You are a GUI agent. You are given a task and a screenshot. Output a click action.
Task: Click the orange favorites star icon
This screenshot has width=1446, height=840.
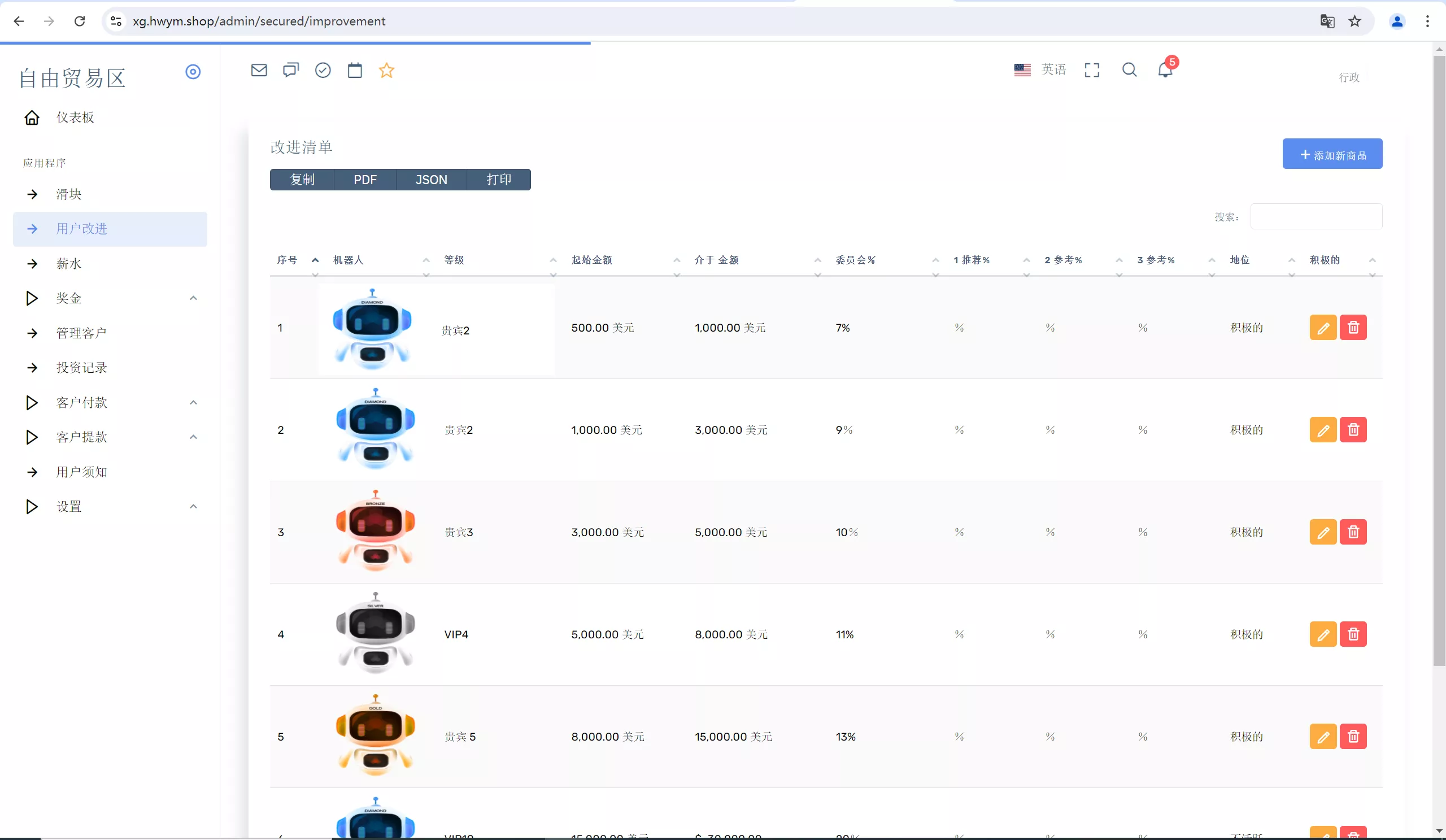pyautogui.click(x=387, y=70)
